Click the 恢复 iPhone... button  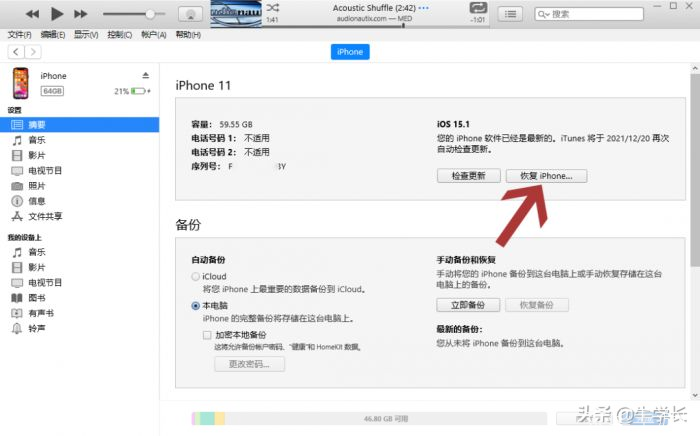(x=546, y=176)
